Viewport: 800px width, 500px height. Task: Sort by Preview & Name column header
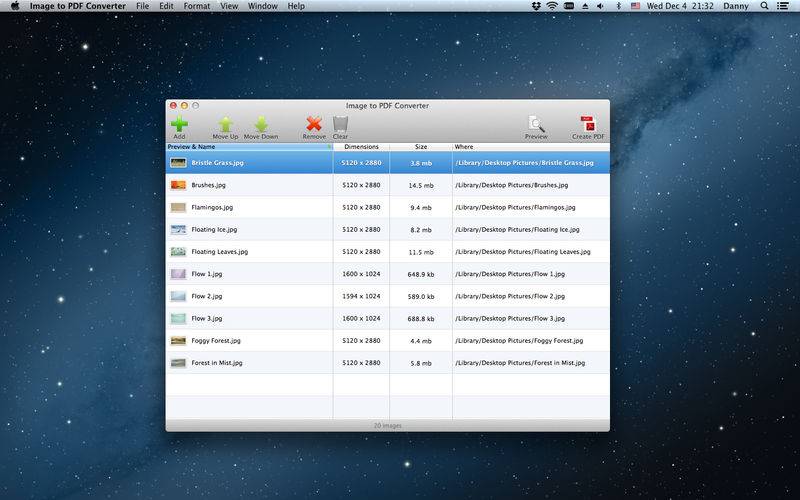tap(249, 146)
